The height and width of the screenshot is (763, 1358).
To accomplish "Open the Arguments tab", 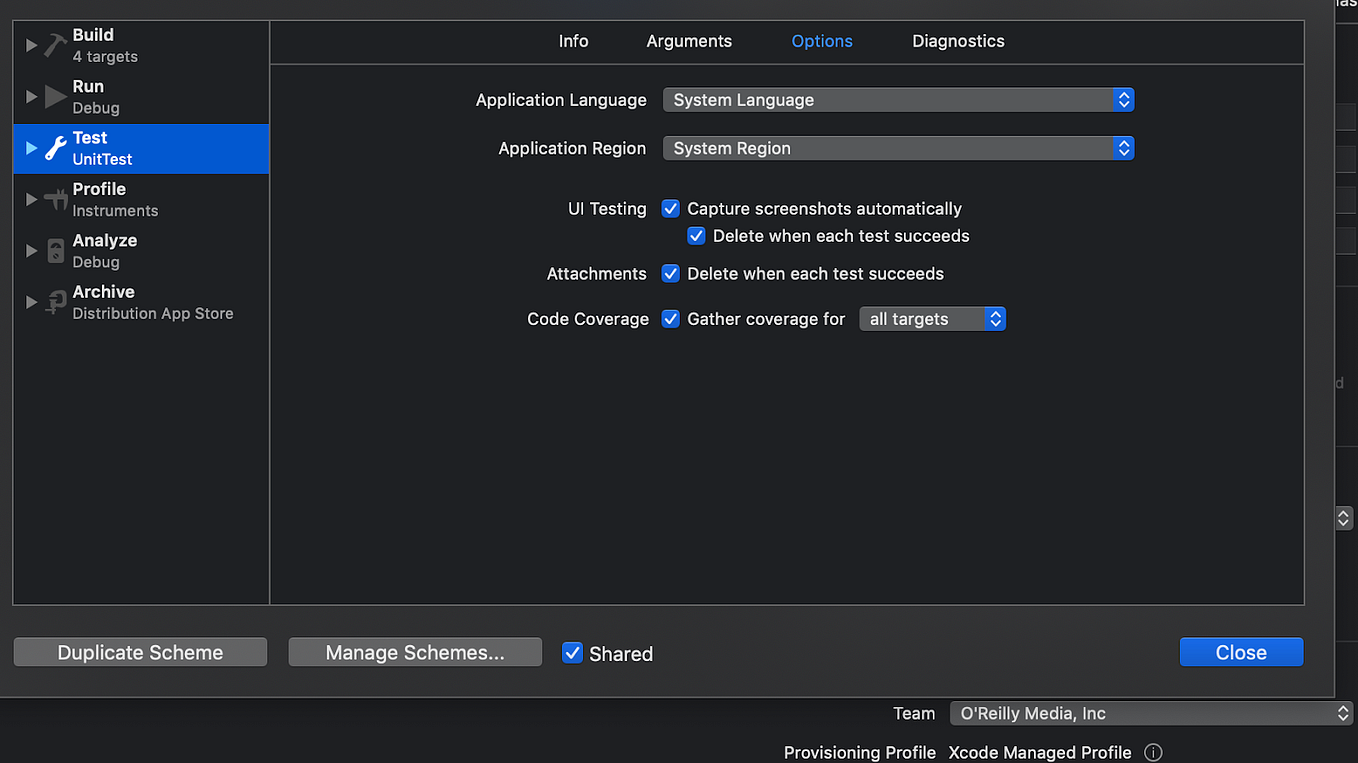I will point(688,41).
